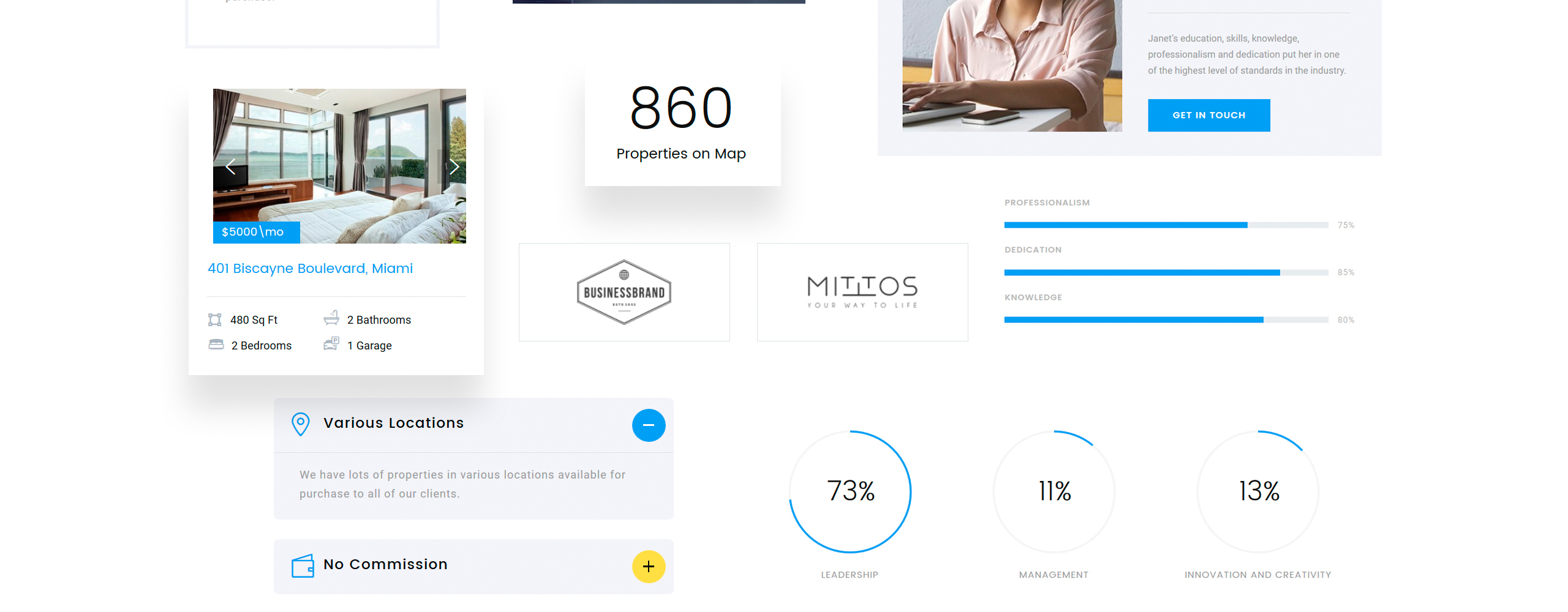1568x612 pixels.
Task: Click the 480 Sq Ft text
Action: pos(254,320)
